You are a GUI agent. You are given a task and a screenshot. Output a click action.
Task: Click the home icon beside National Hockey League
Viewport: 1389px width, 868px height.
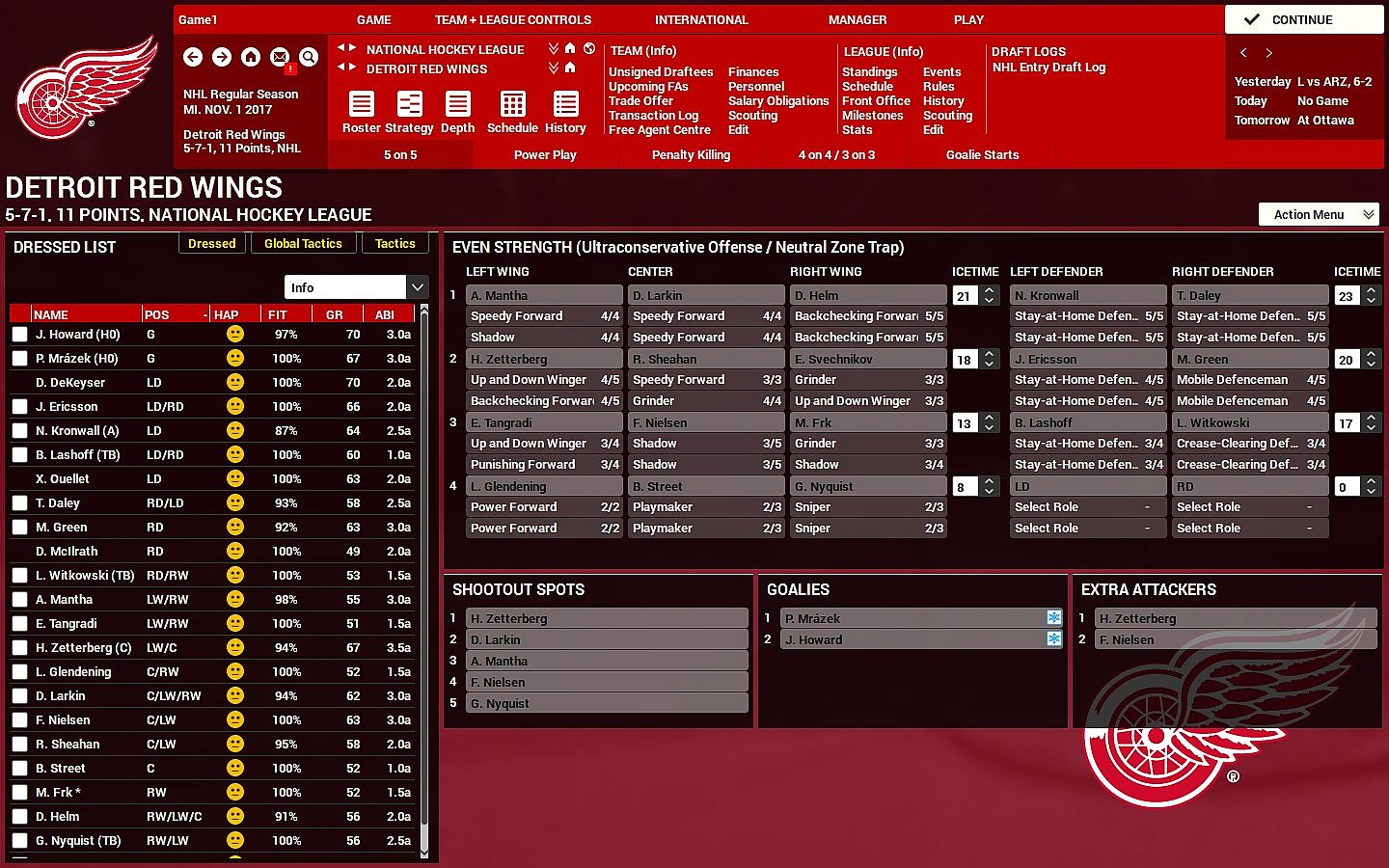(x=570, y=48)
